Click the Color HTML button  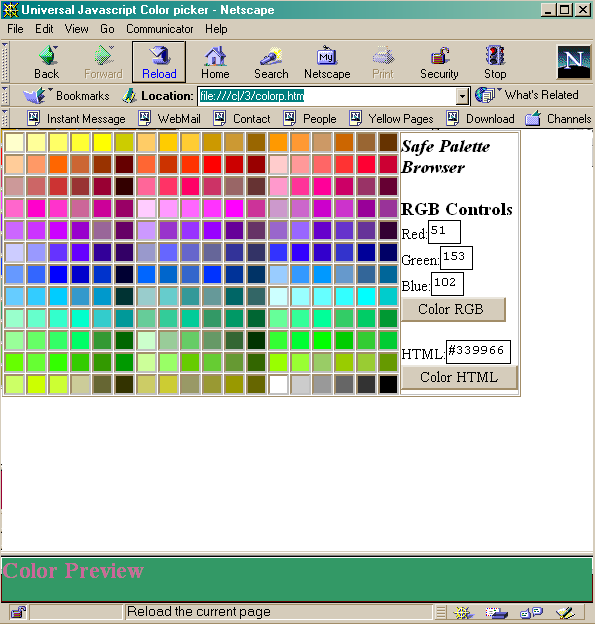point(459,377)
